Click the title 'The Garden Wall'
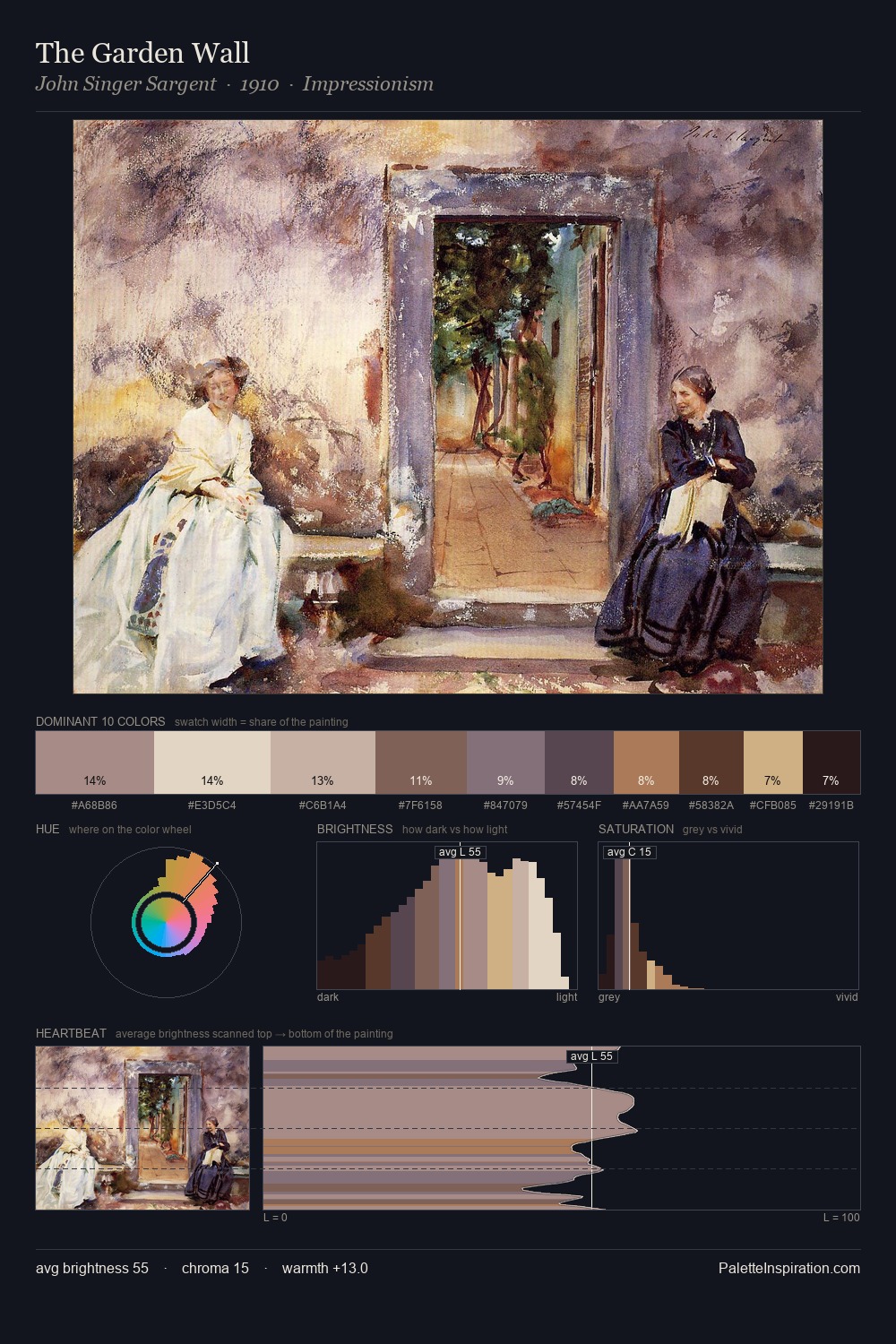This screenshot has width=896, height=1344. pyautogui.click(x=142, y=53)
